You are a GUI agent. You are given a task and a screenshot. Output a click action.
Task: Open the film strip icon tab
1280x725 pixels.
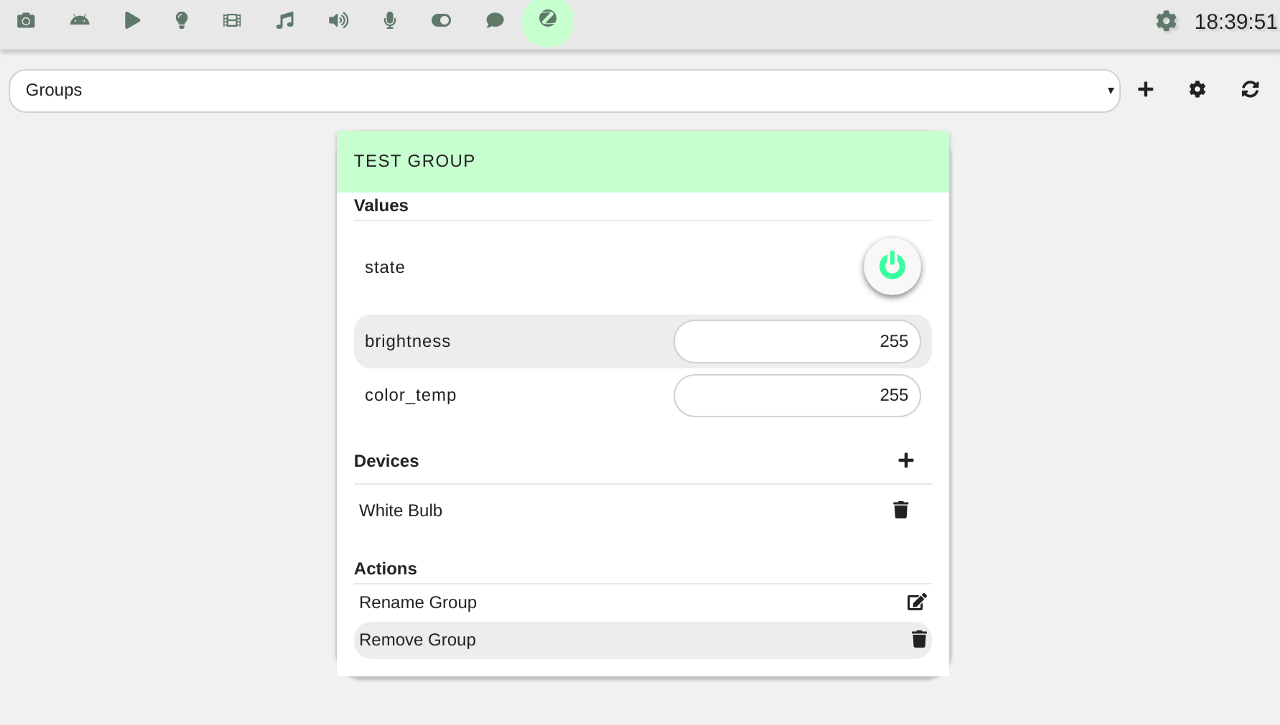232,20
